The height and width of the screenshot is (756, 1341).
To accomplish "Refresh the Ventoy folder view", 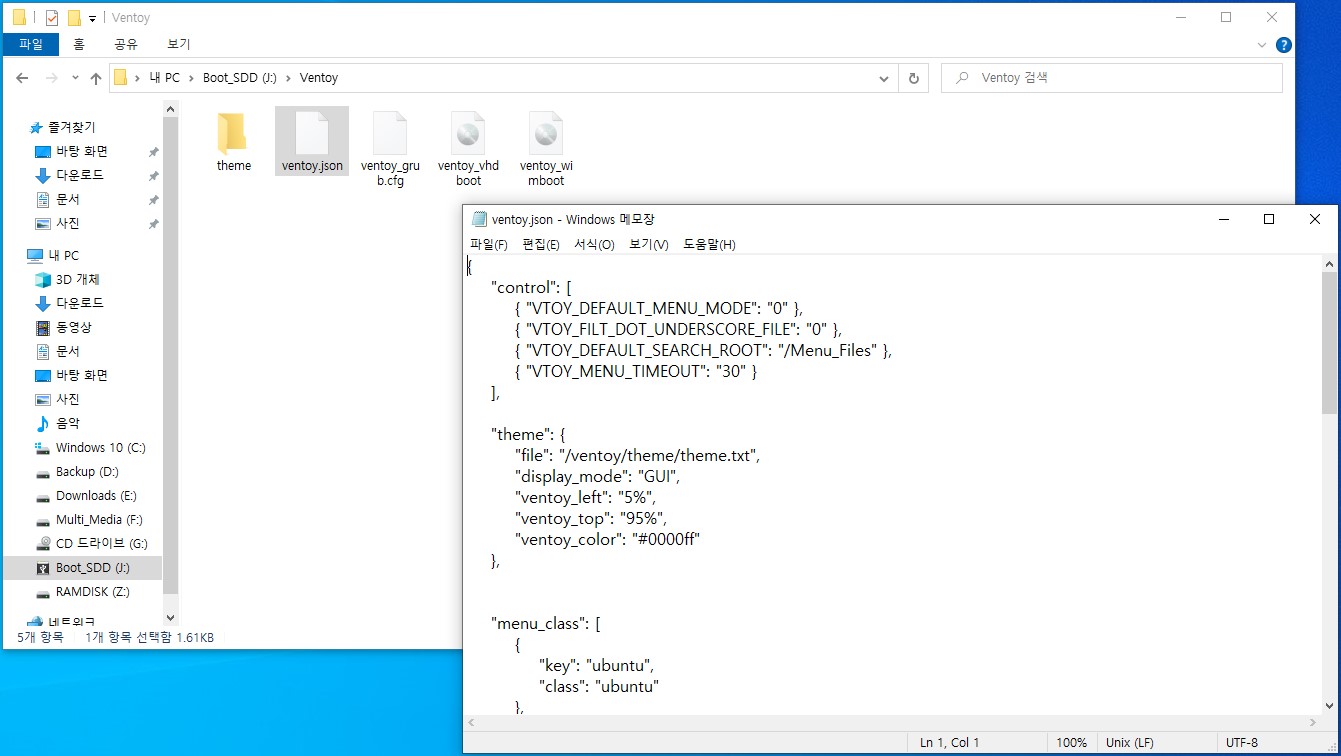I will [x=913, y=78].
